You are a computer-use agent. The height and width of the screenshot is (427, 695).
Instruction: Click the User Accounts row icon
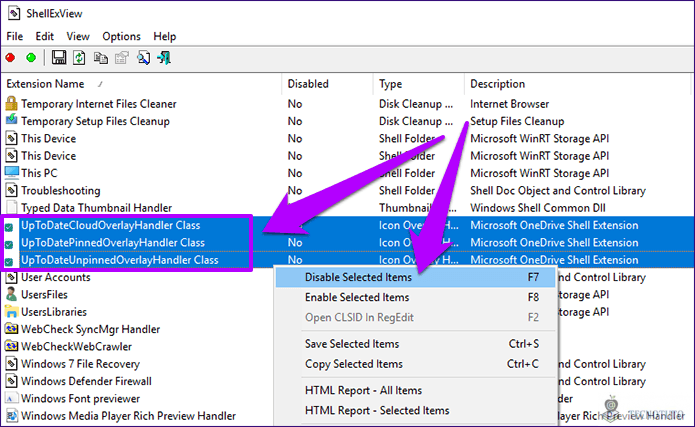click(x=12, y=277)
